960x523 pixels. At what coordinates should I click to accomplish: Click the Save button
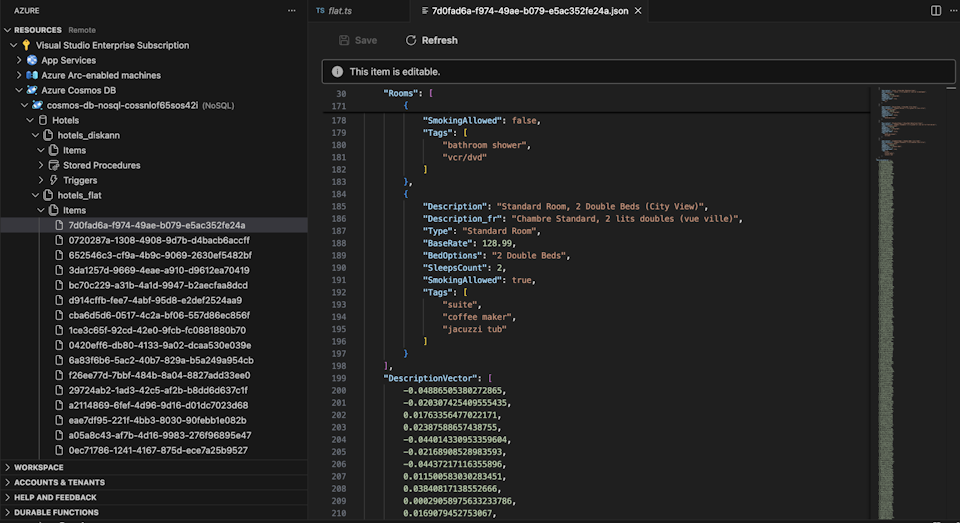click(357, 40)
